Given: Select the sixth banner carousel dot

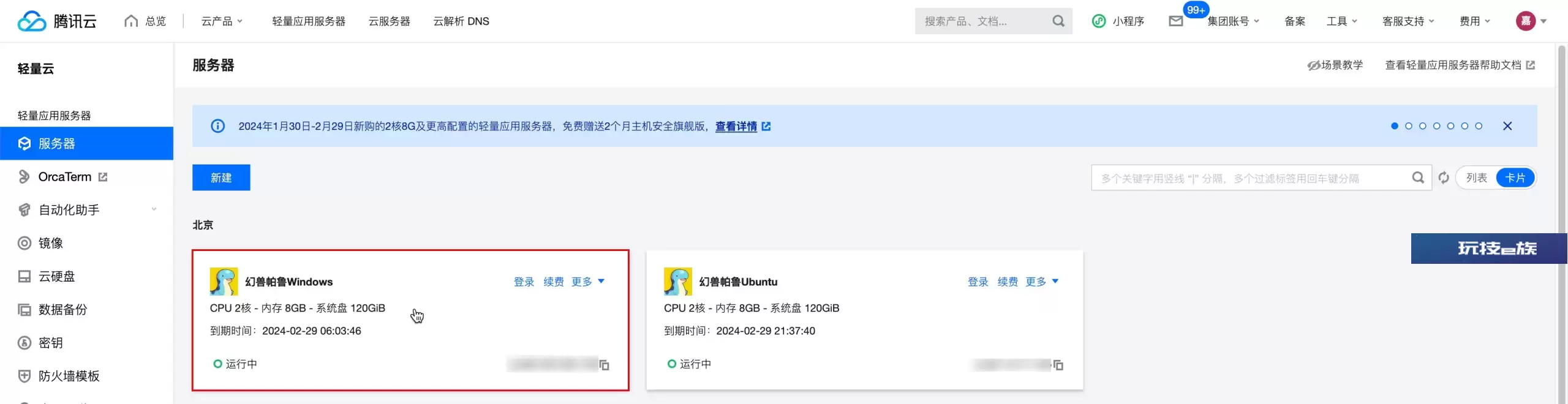Looking at the screenshot, I should click(1464, 126).
